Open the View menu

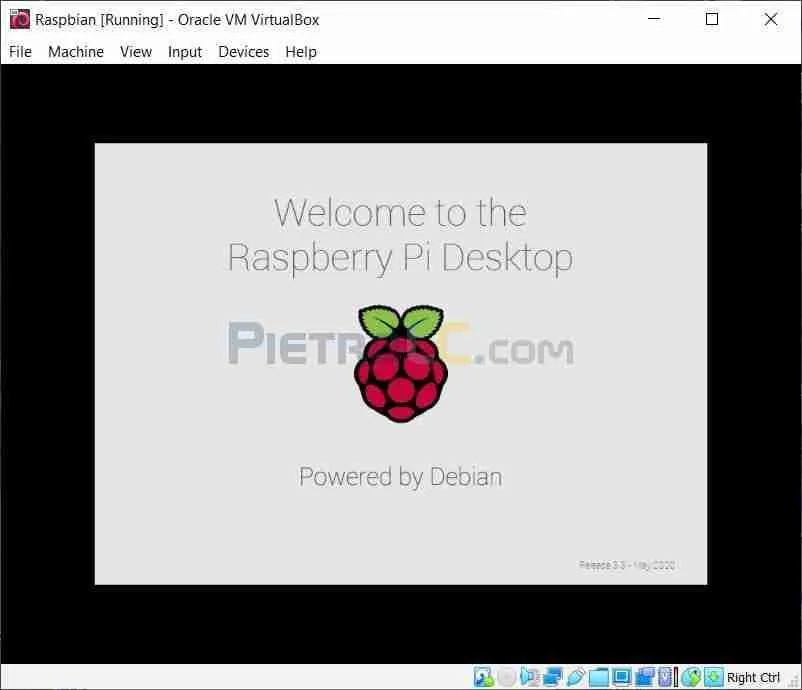[136, 51]
